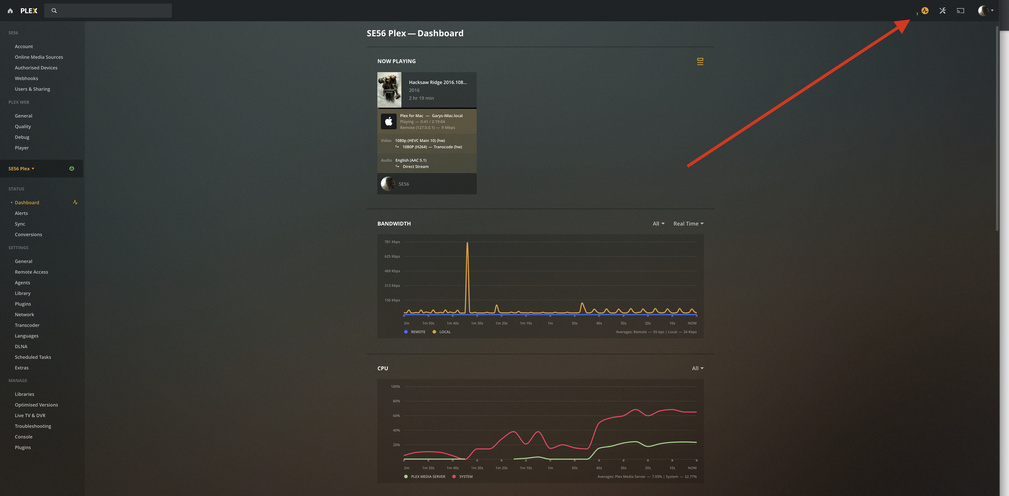This screenshot has width=1009, height=496.
Task: Open General under Plex Web
Action: [x=23, y=116]
